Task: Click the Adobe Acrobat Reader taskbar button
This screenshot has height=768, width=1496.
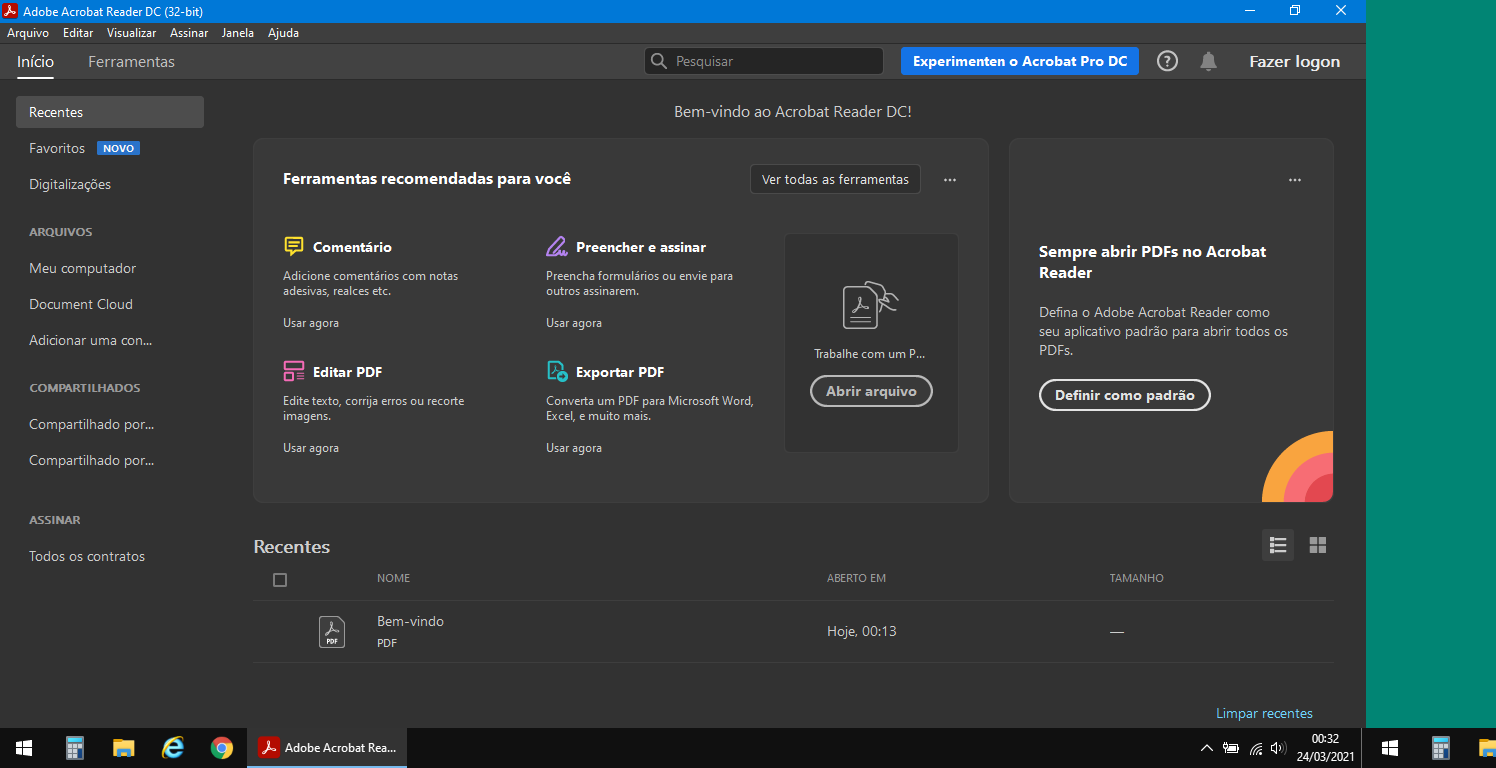Action: [327, 748]
